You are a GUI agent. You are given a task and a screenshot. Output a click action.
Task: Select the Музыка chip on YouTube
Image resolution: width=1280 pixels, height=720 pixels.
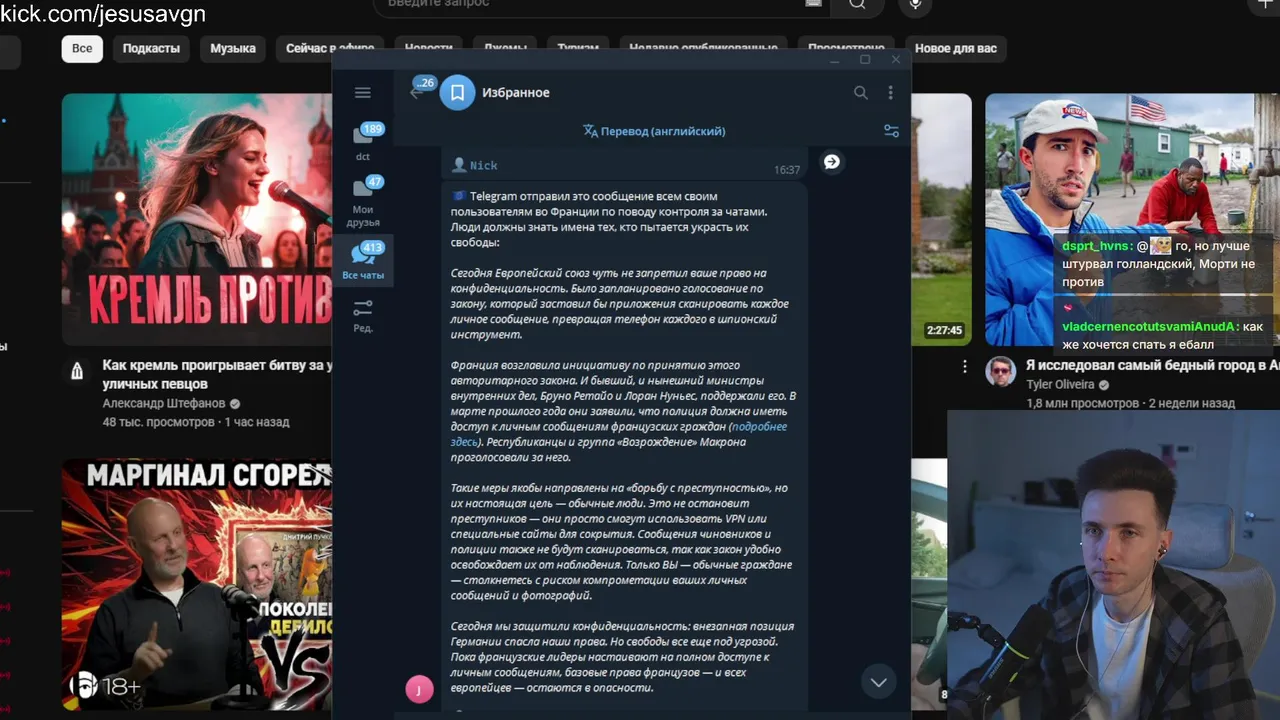click(x=233, y=48)
